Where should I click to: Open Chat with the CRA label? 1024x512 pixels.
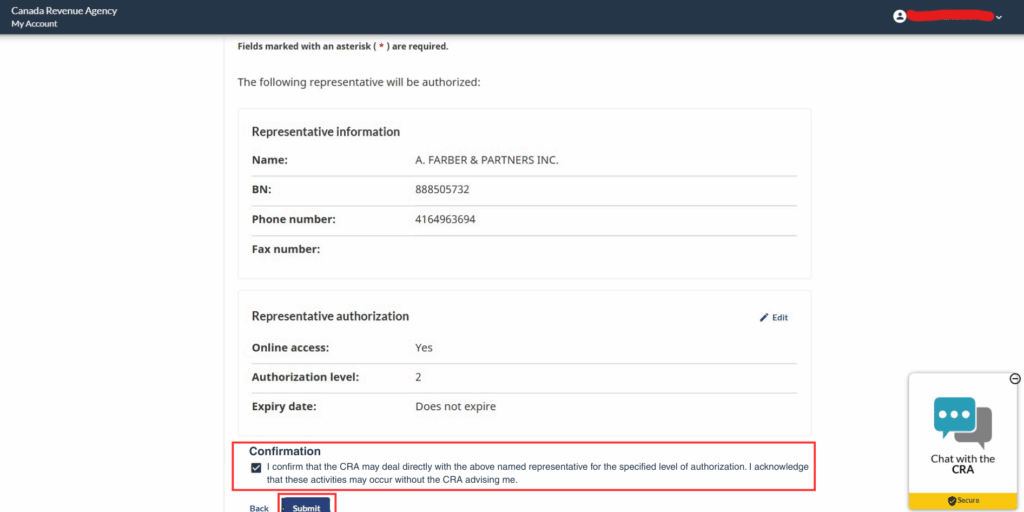pos(962,464)
